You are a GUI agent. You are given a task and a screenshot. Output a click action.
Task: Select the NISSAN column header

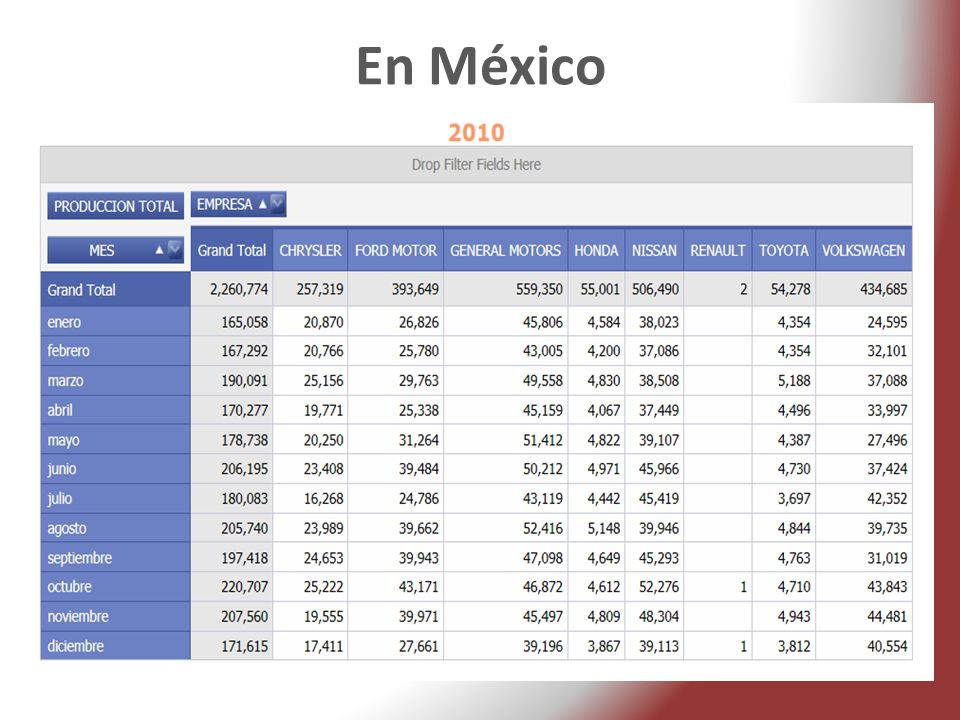[x=654, y=250]
